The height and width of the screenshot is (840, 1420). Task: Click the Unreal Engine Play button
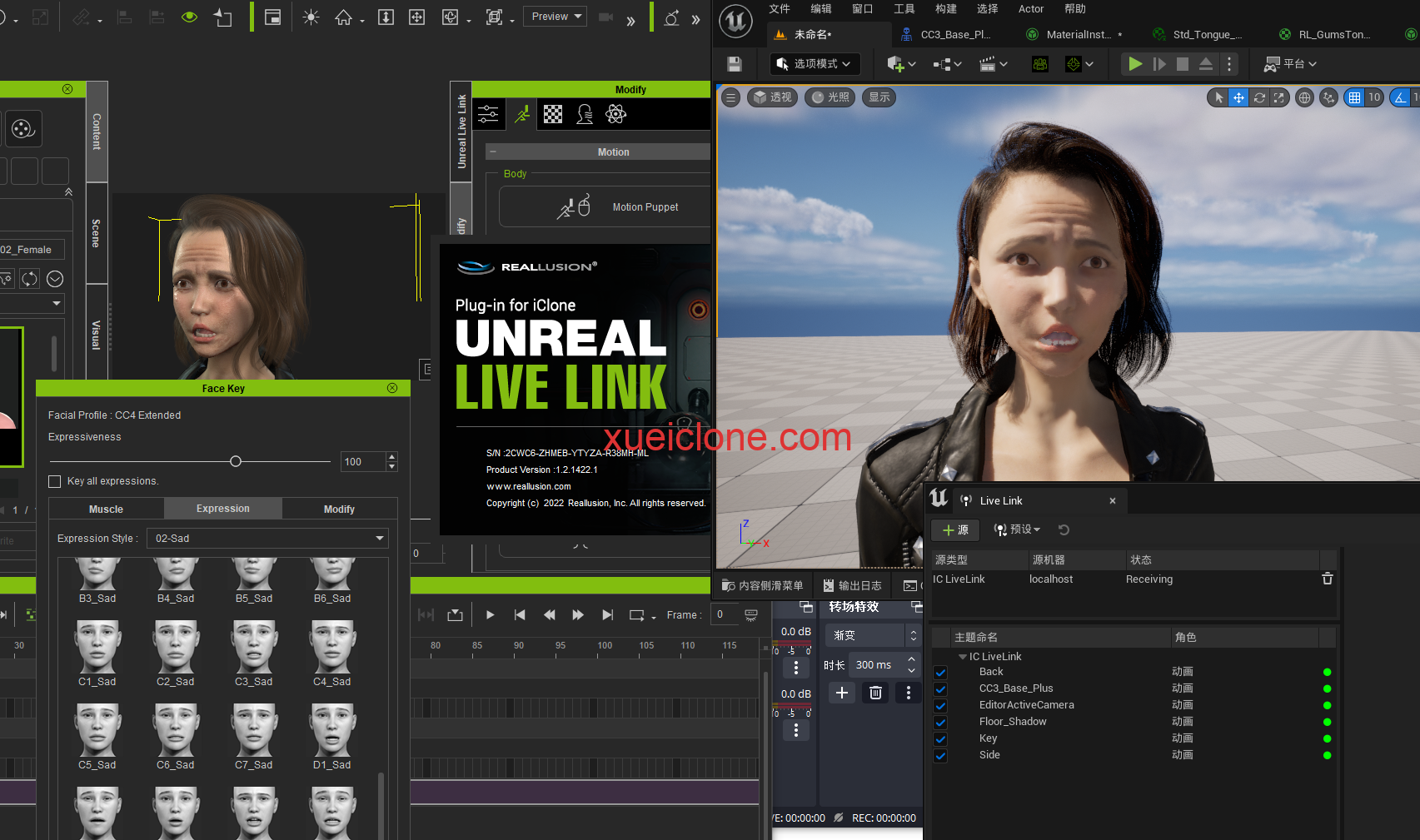1134,64
